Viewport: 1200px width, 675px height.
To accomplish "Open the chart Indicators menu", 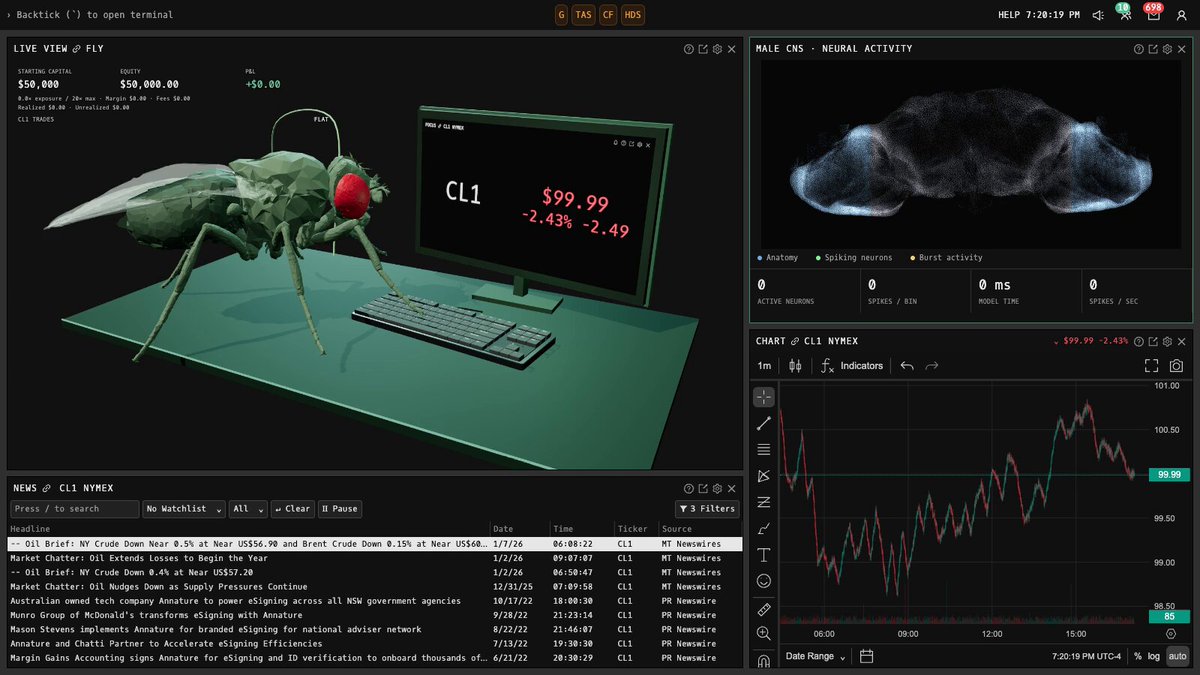I will [x=852, y=366].
